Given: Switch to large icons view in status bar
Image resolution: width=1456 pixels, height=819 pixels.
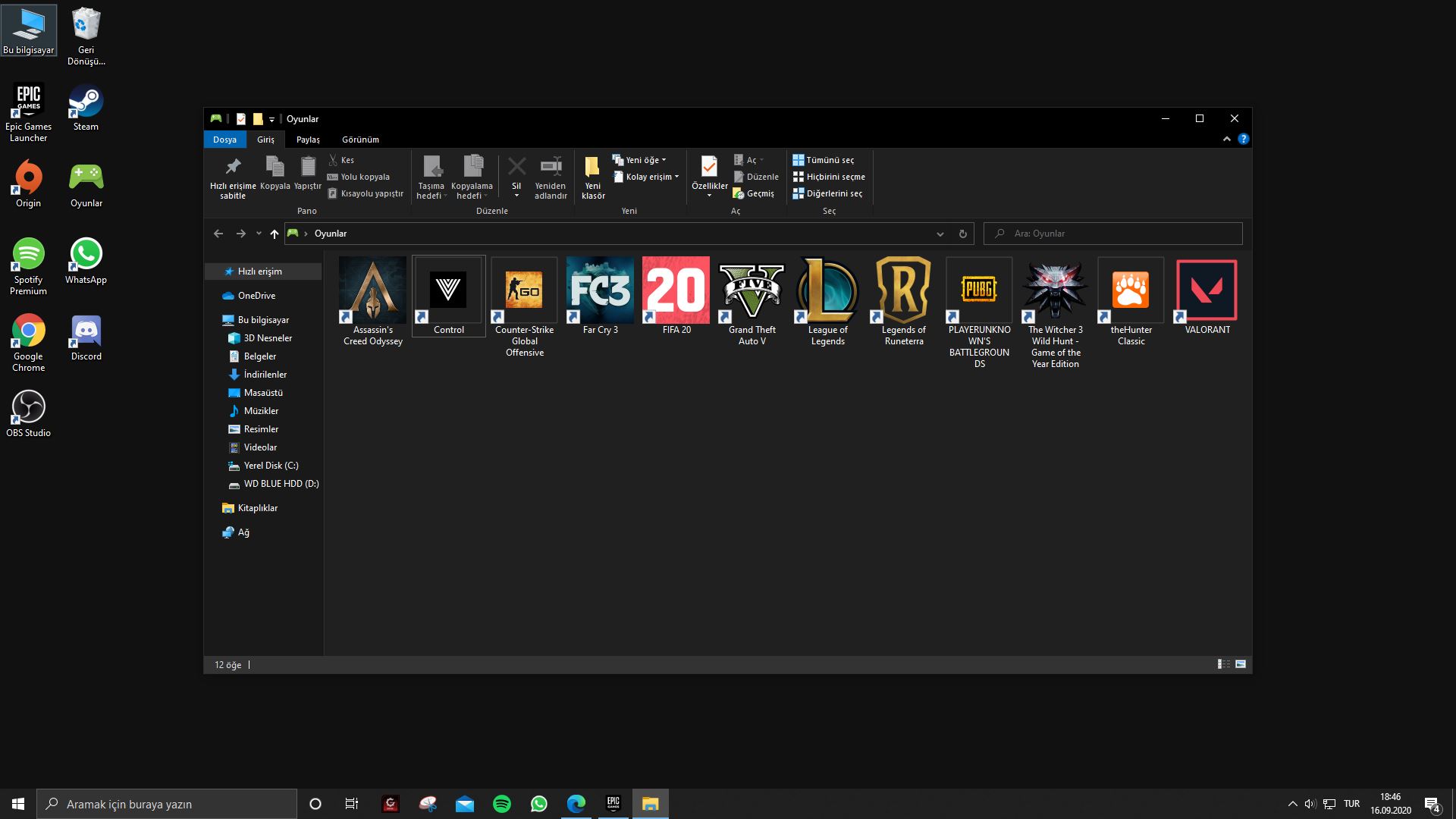Looking at the screenshot, I should [1241, 664].
